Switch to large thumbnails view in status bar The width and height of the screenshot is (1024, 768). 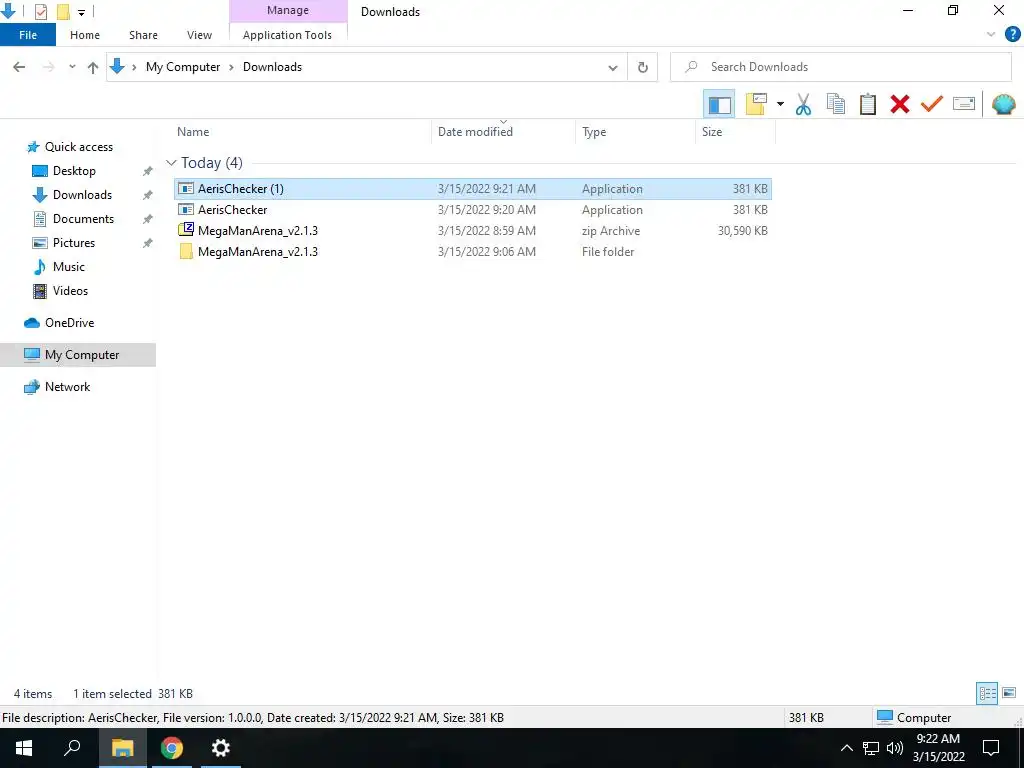click(x=1009, y=693)
